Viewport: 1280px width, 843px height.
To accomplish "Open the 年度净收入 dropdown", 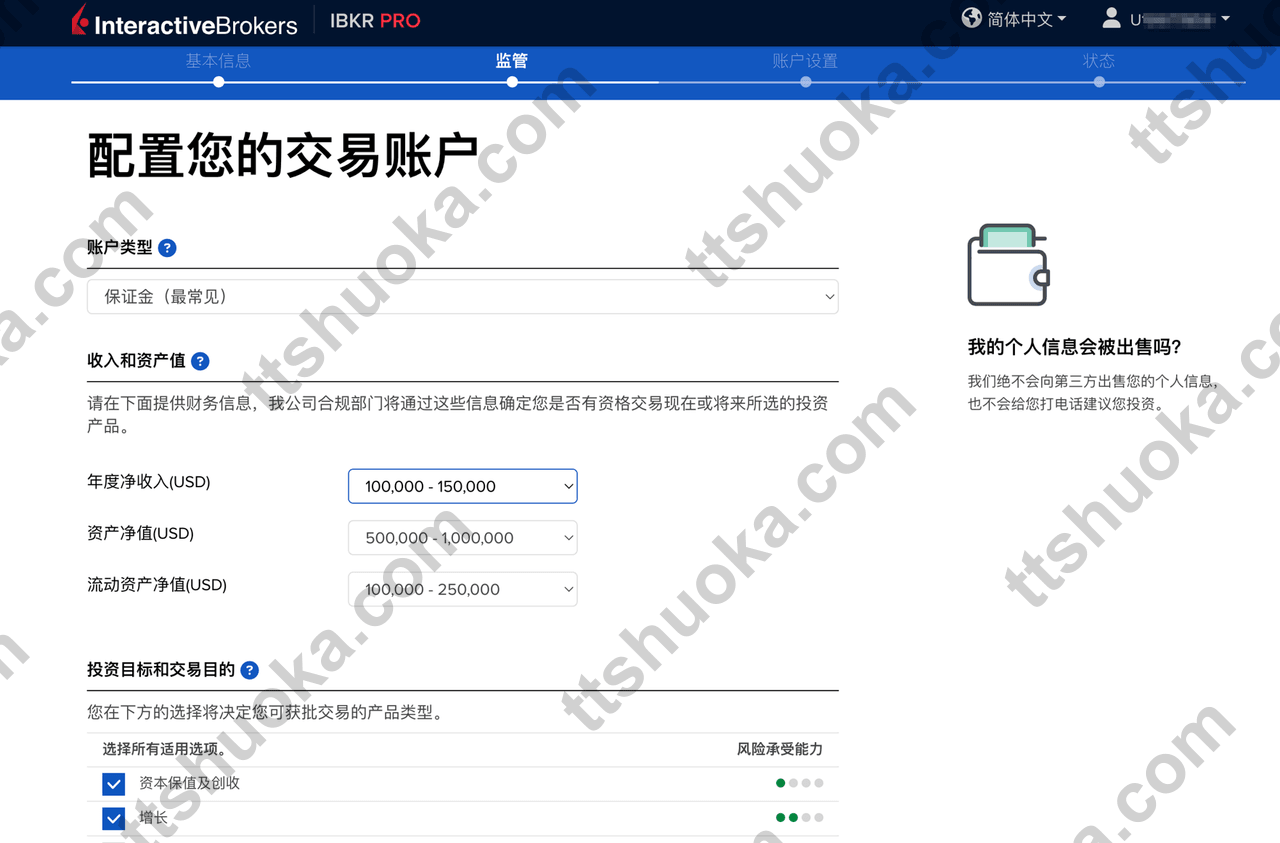I will 463,486.
